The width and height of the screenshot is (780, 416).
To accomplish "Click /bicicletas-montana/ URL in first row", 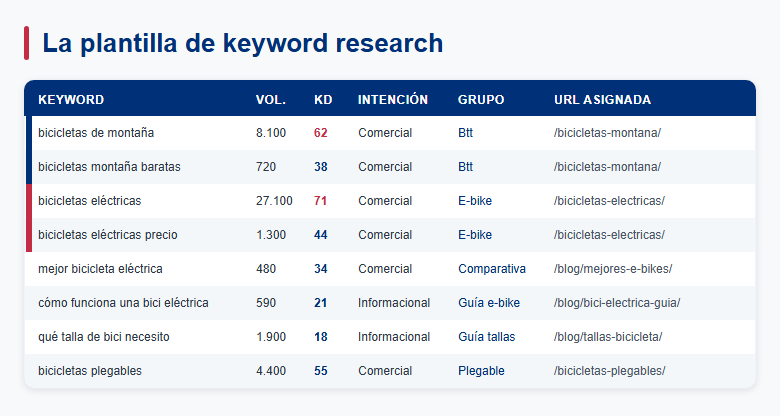I will coord(607,133).
